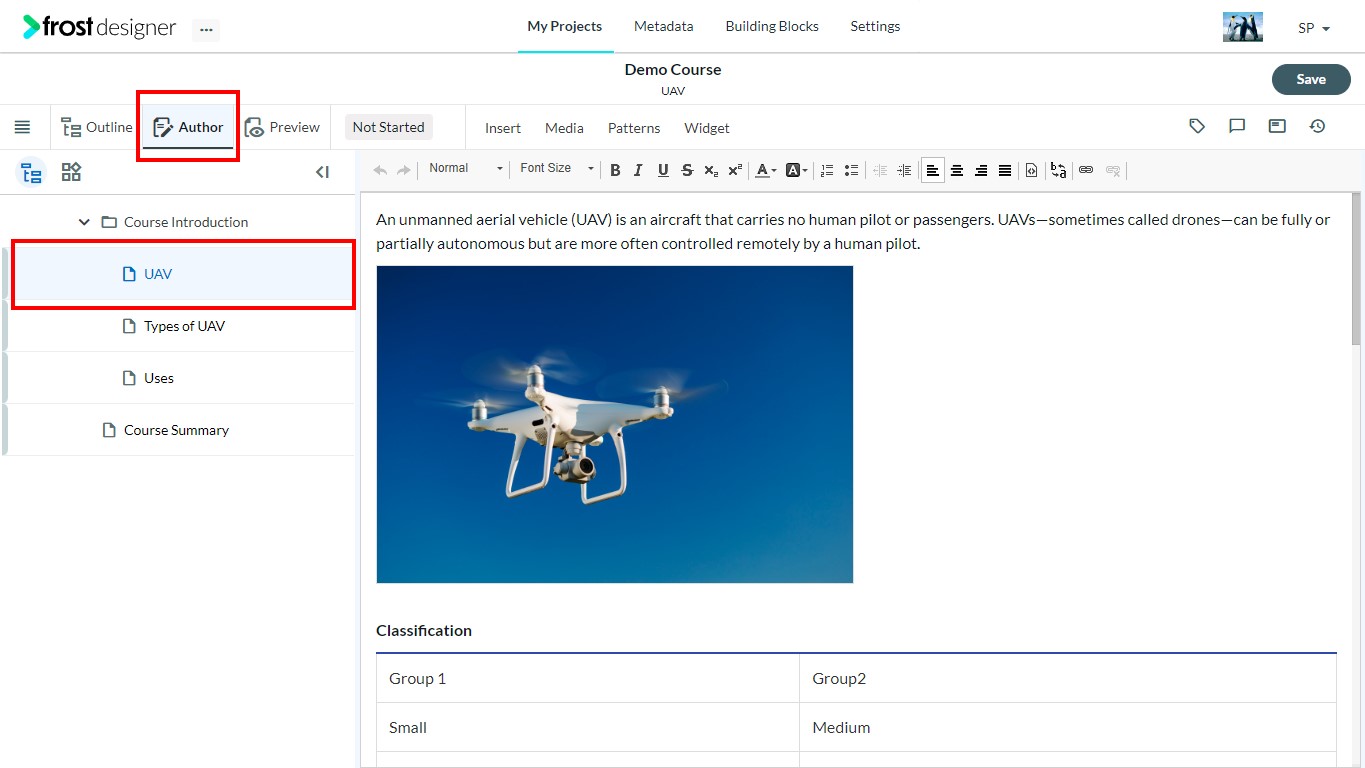Toggle subscript formatting
The height and width of the screenshot is (768, 1365).
click(x=710, y=170)
